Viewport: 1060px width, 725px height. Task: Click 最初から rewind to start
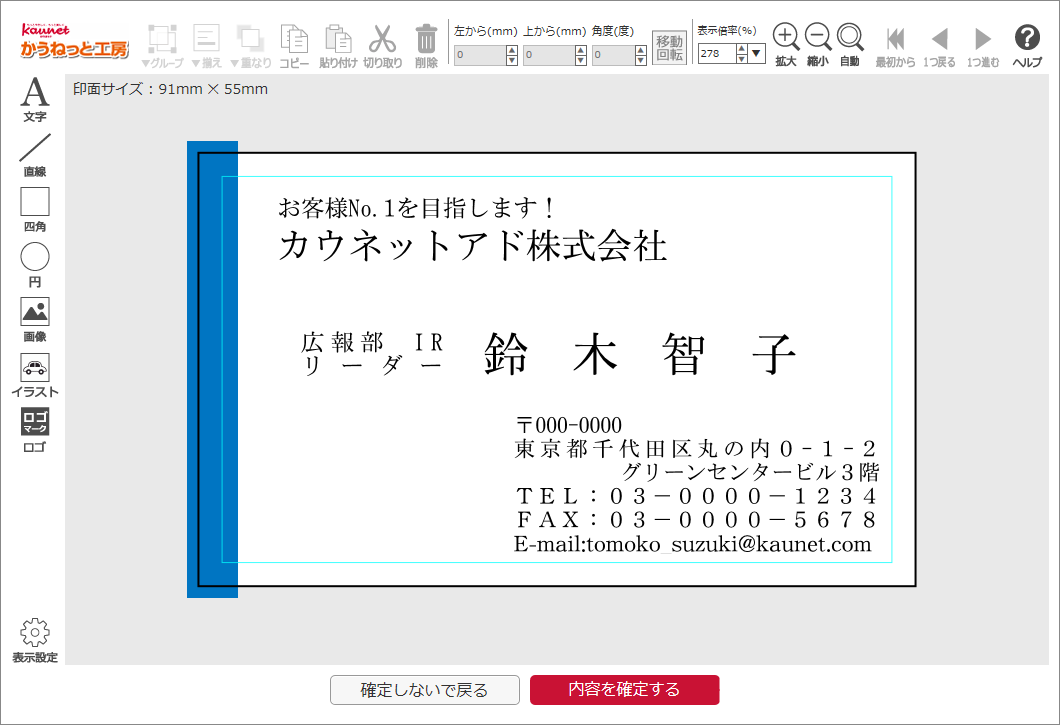tap(895, 46)
